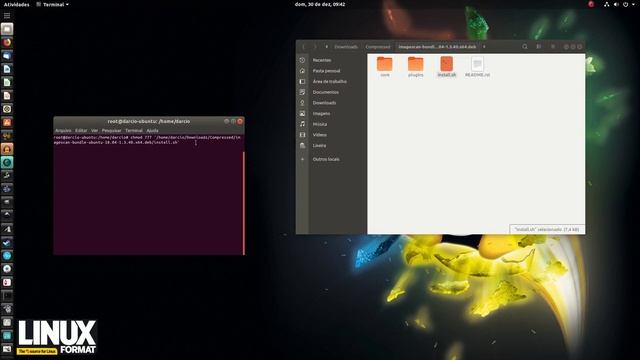Click the search icon in file manager
This screenshot has height=360, width=640.
pos(525,47)
